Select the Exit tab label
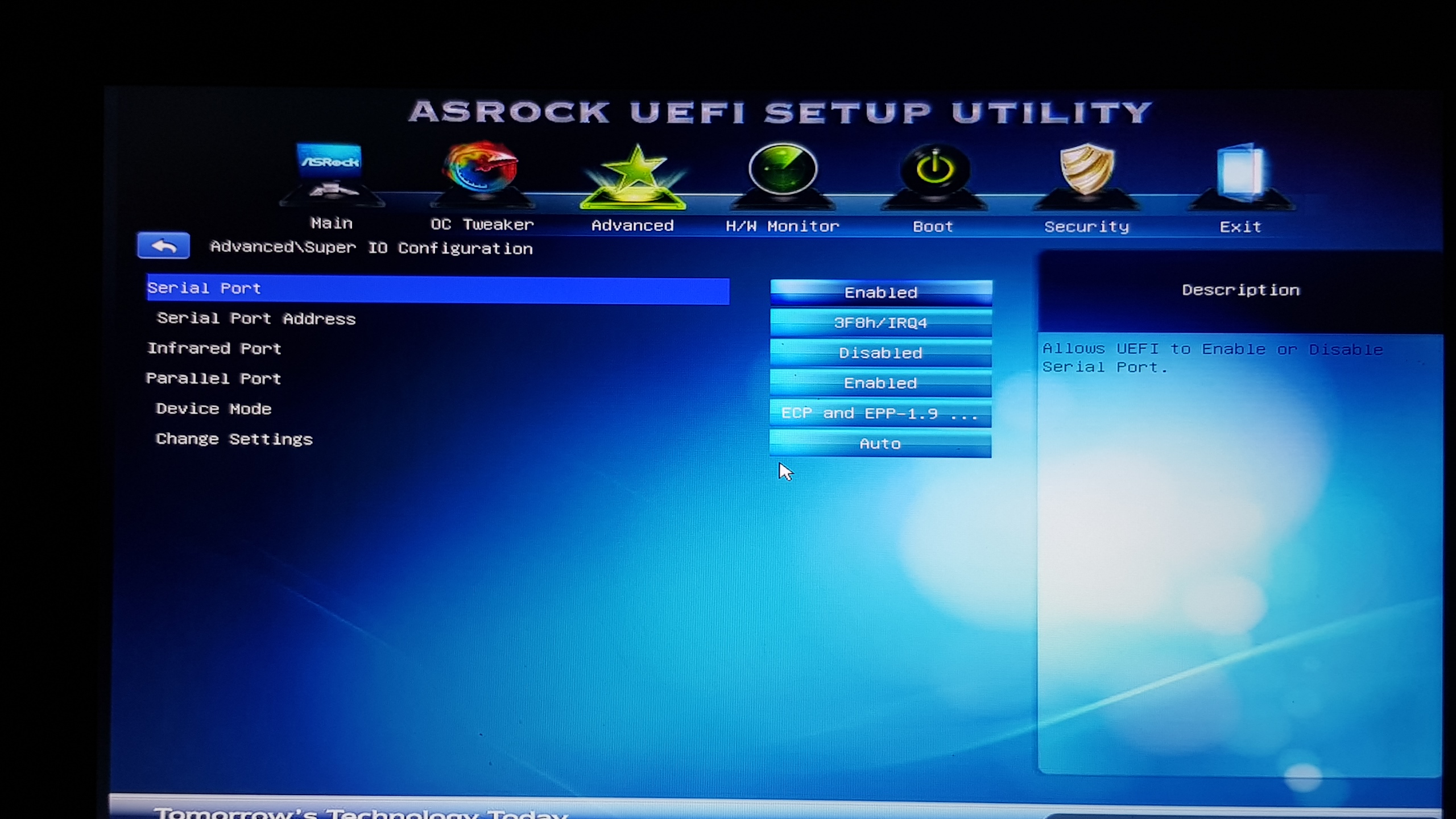 click(x=1240, y=227)
